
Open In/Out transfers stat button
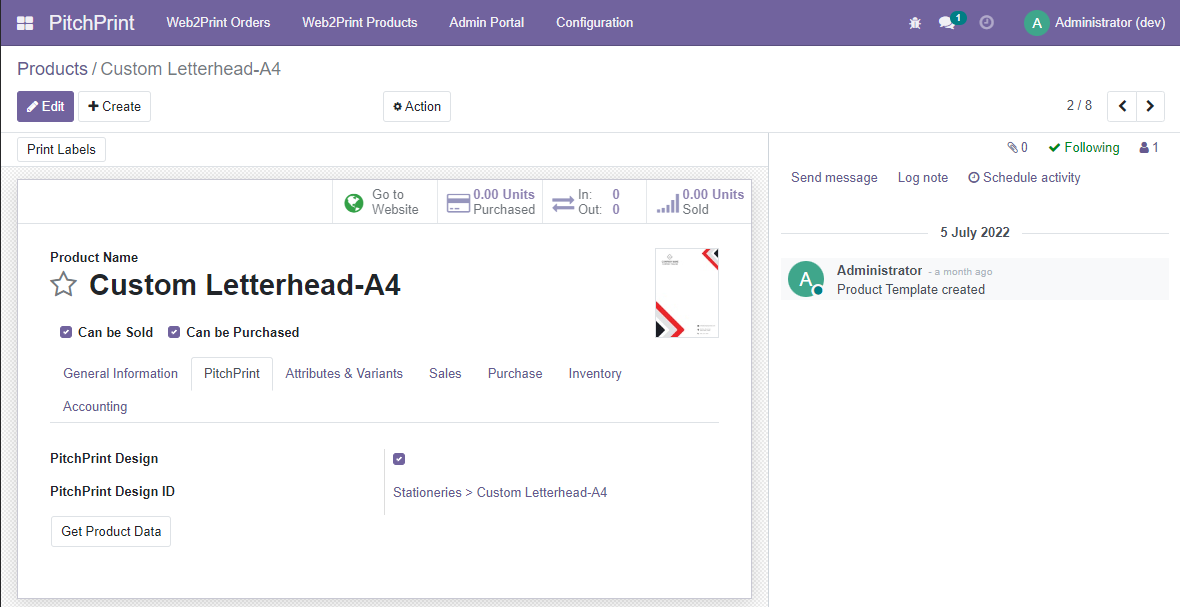595,202
